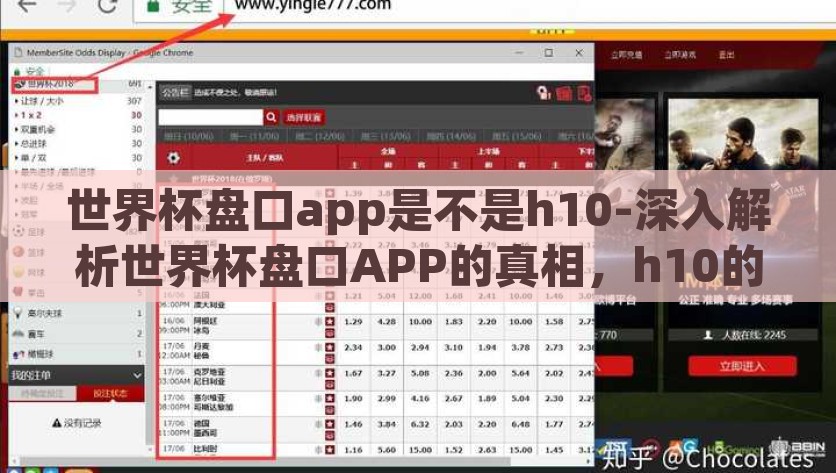Switch to the 周五 (15/06) date tab
836x473 pixels.
[x=516, y=136]
